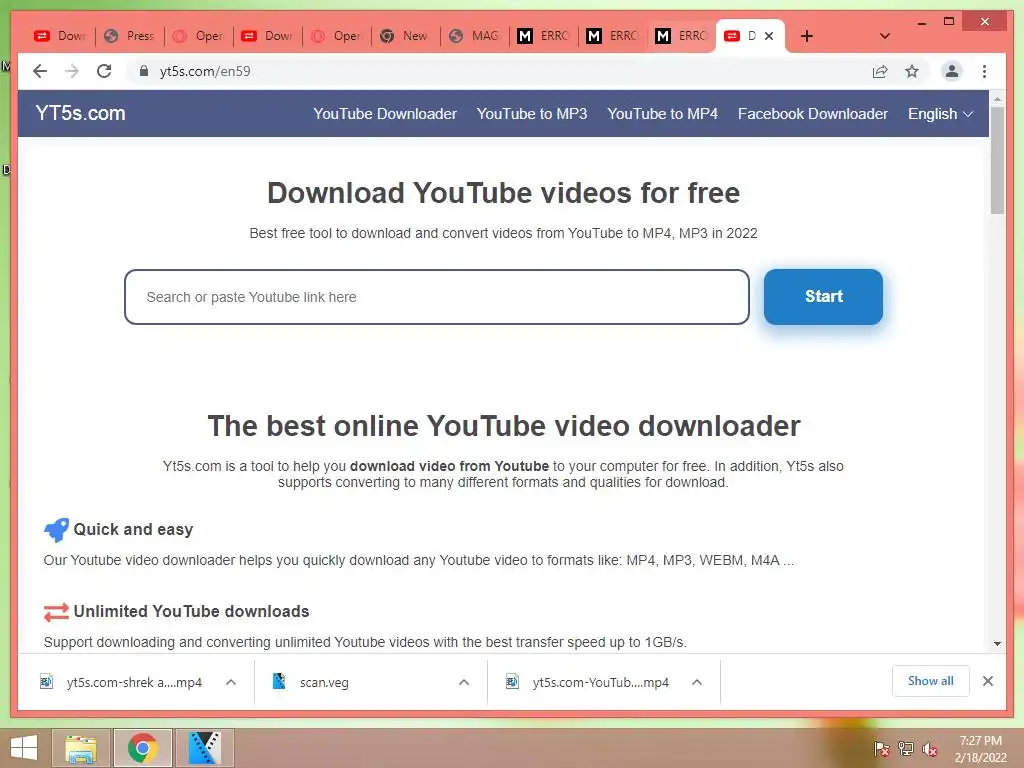The height and width of the screenshot is (768, 1024).
Task: Click the Chrome taskbar icon
Action: click(143, 748)
